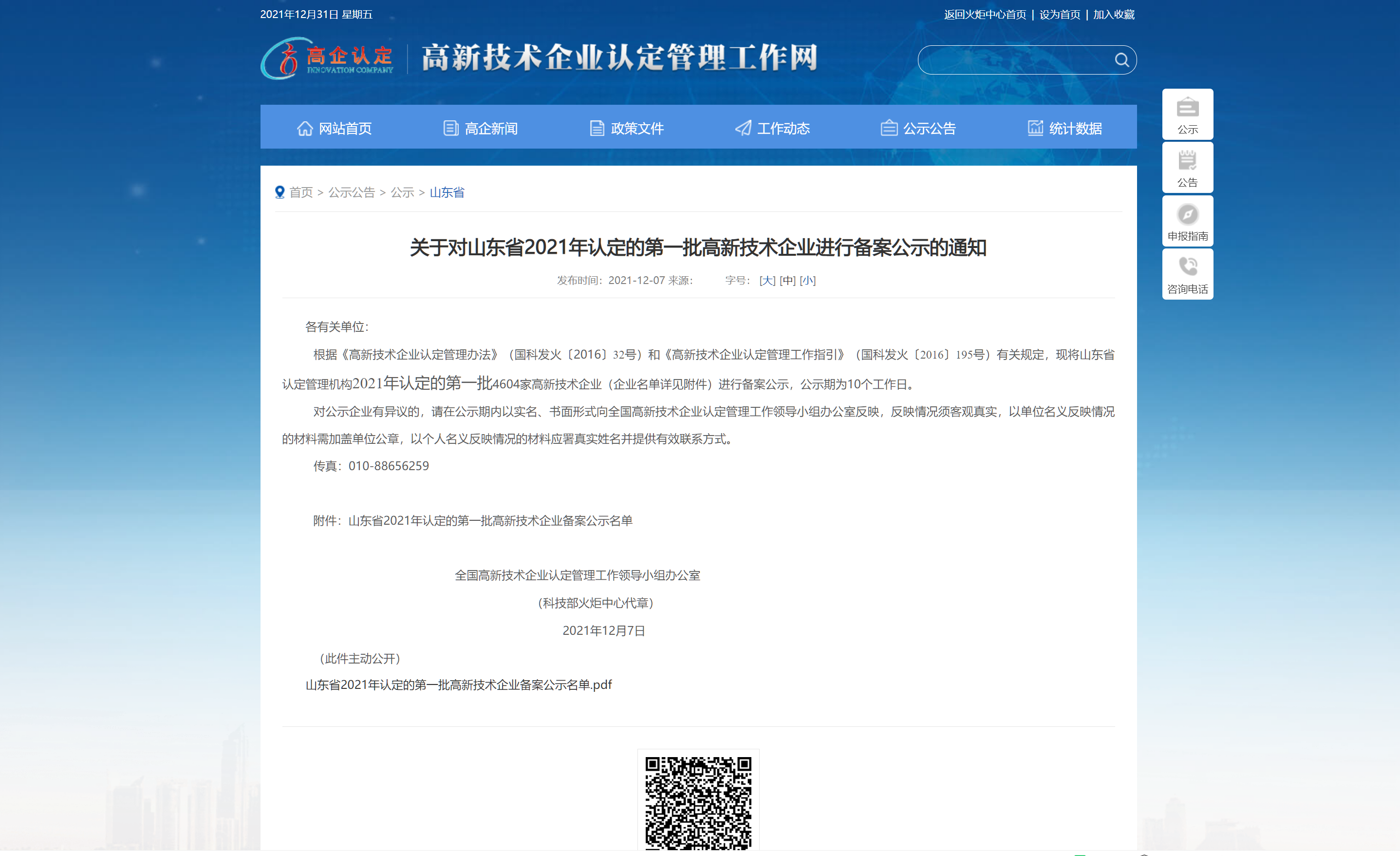
Task: Open the 统计数据 menu item
Action: click(1064, 129)
